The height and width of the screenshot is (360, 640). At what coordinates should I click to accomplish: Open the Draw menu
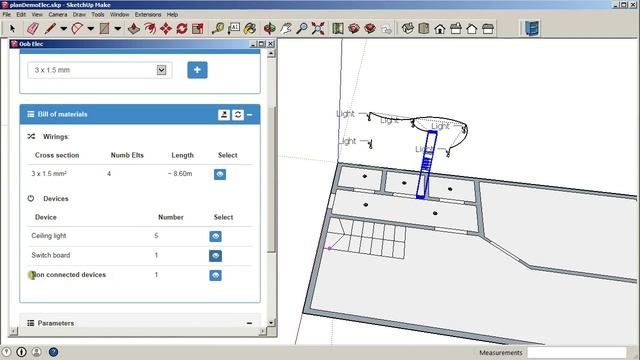pos(79,14)
